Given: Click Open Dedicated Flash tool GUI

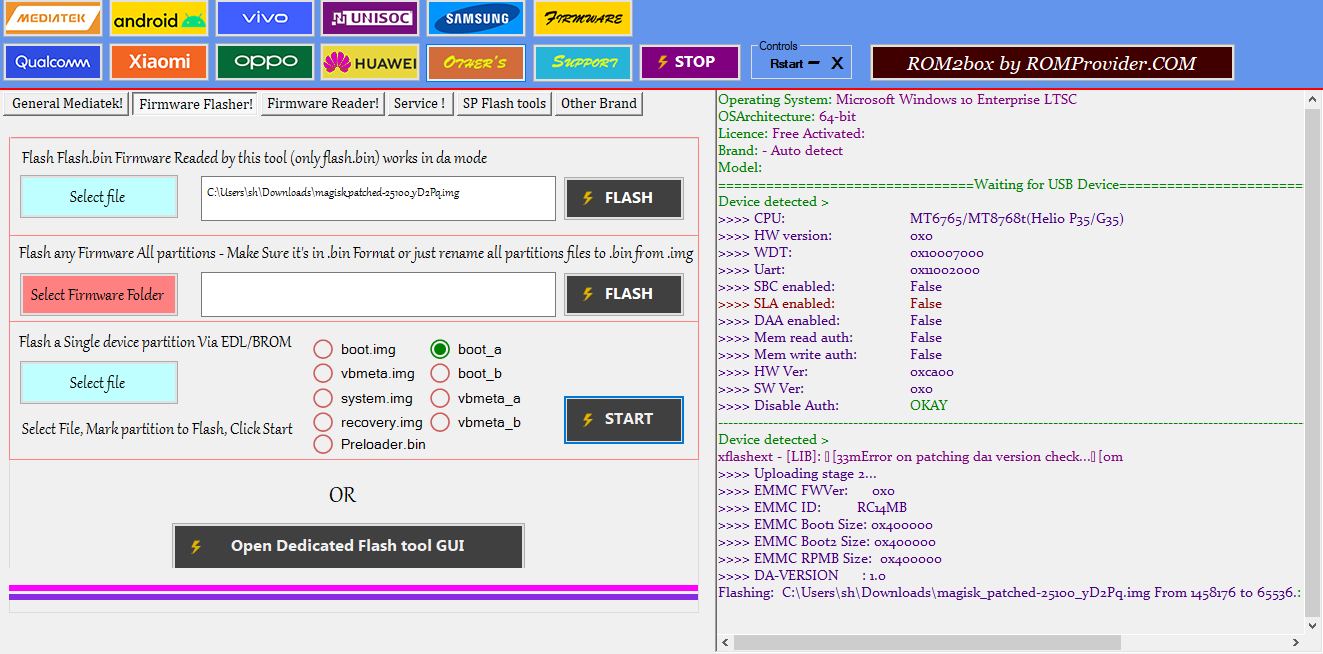Looking at the screenshot, I should click(x=348, y=546).
